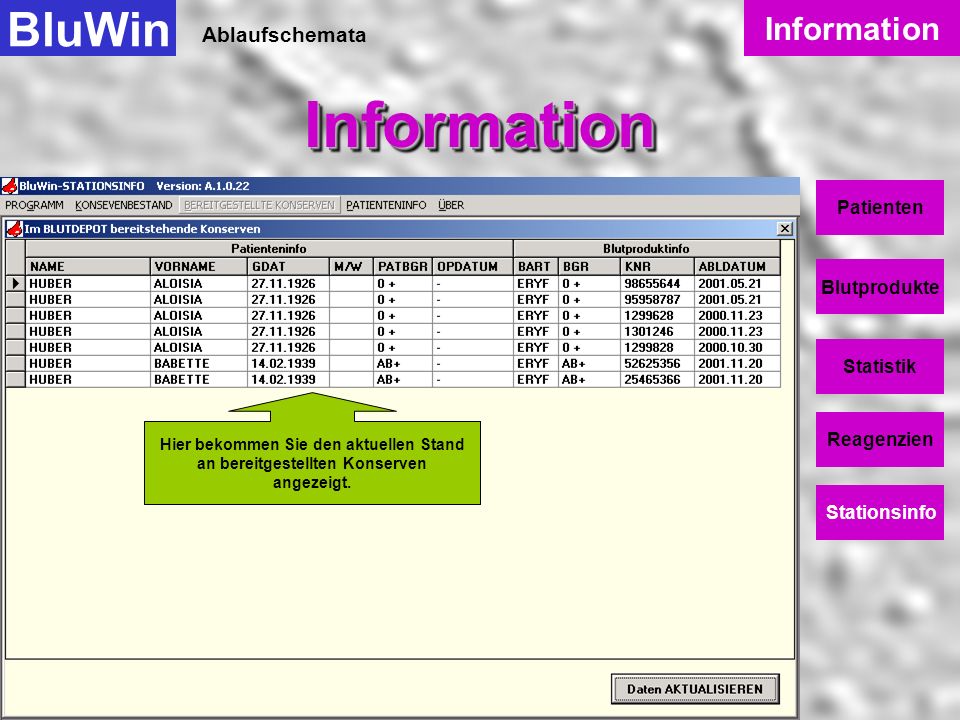Open the PROGRAMM menu
The image size is (960, 720).
tap(34, 205)
